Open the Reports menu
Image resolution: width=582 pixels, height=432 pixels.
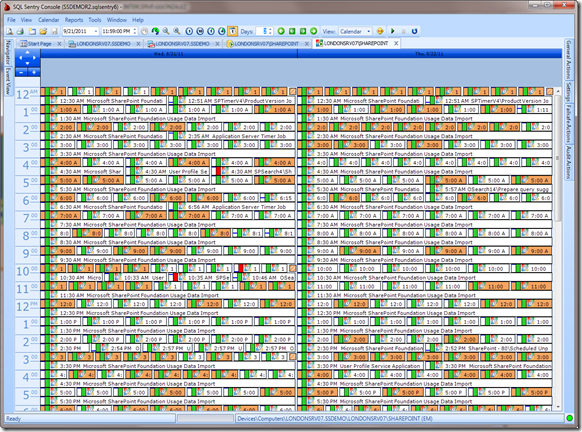point(74,20)
